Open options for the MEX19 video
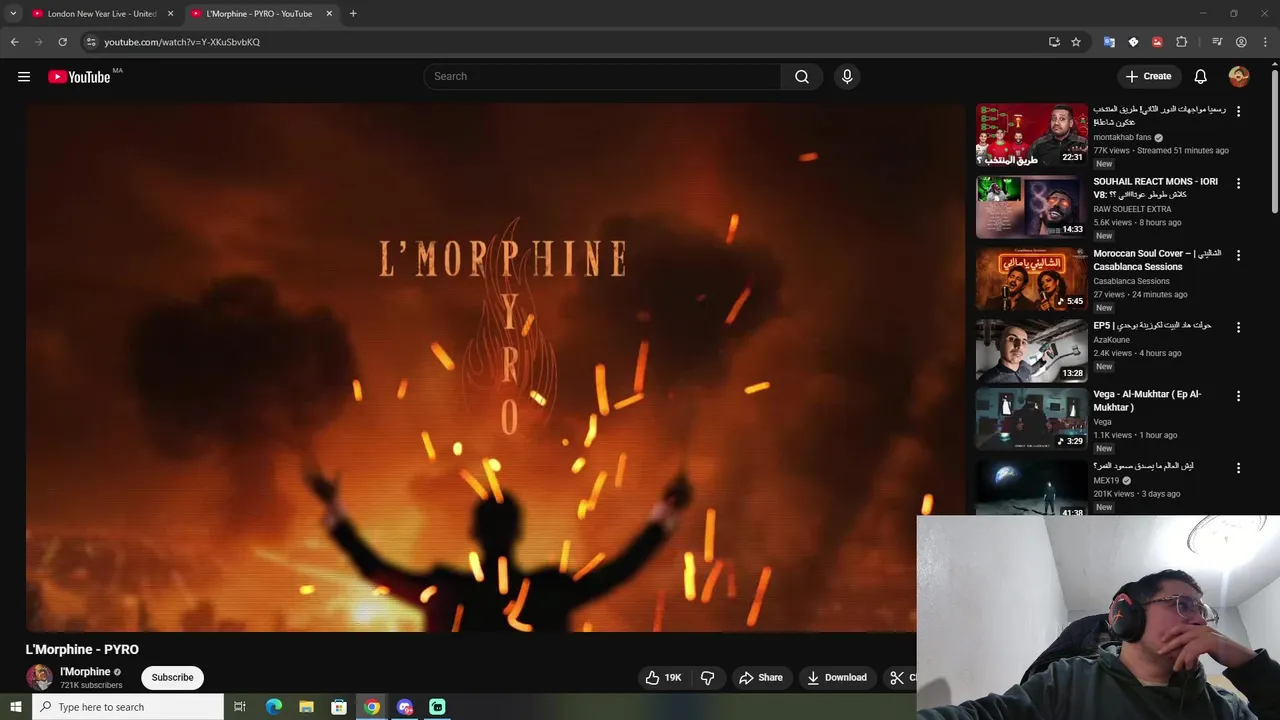This screenshot has width=1280, height=720. click(x=1238, y=467)
